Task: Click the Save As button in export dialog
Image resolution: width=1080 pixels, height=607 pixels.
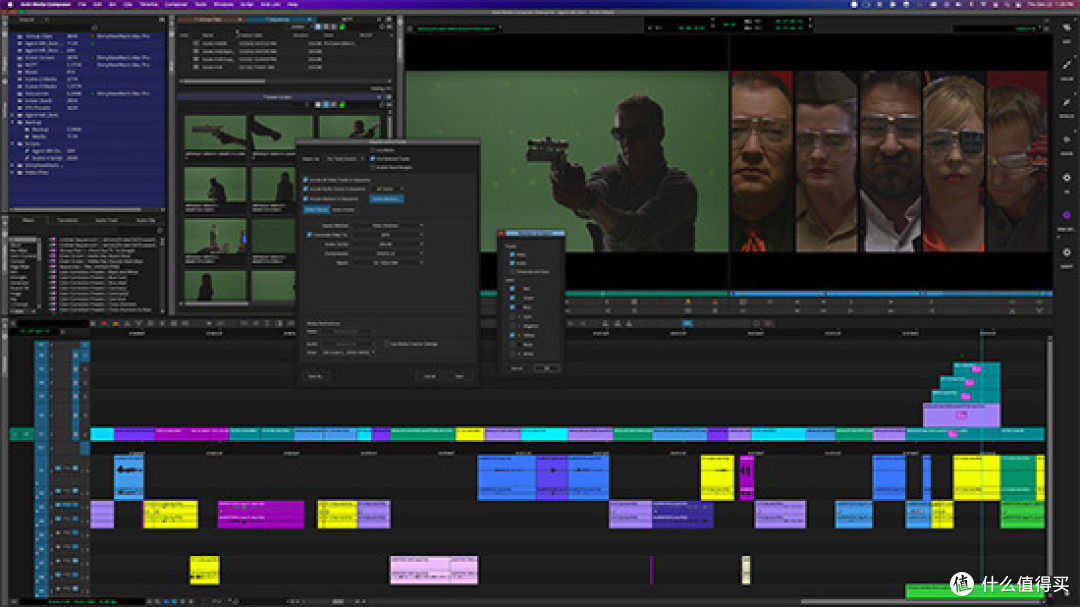Action: click(x=315, y=376)
